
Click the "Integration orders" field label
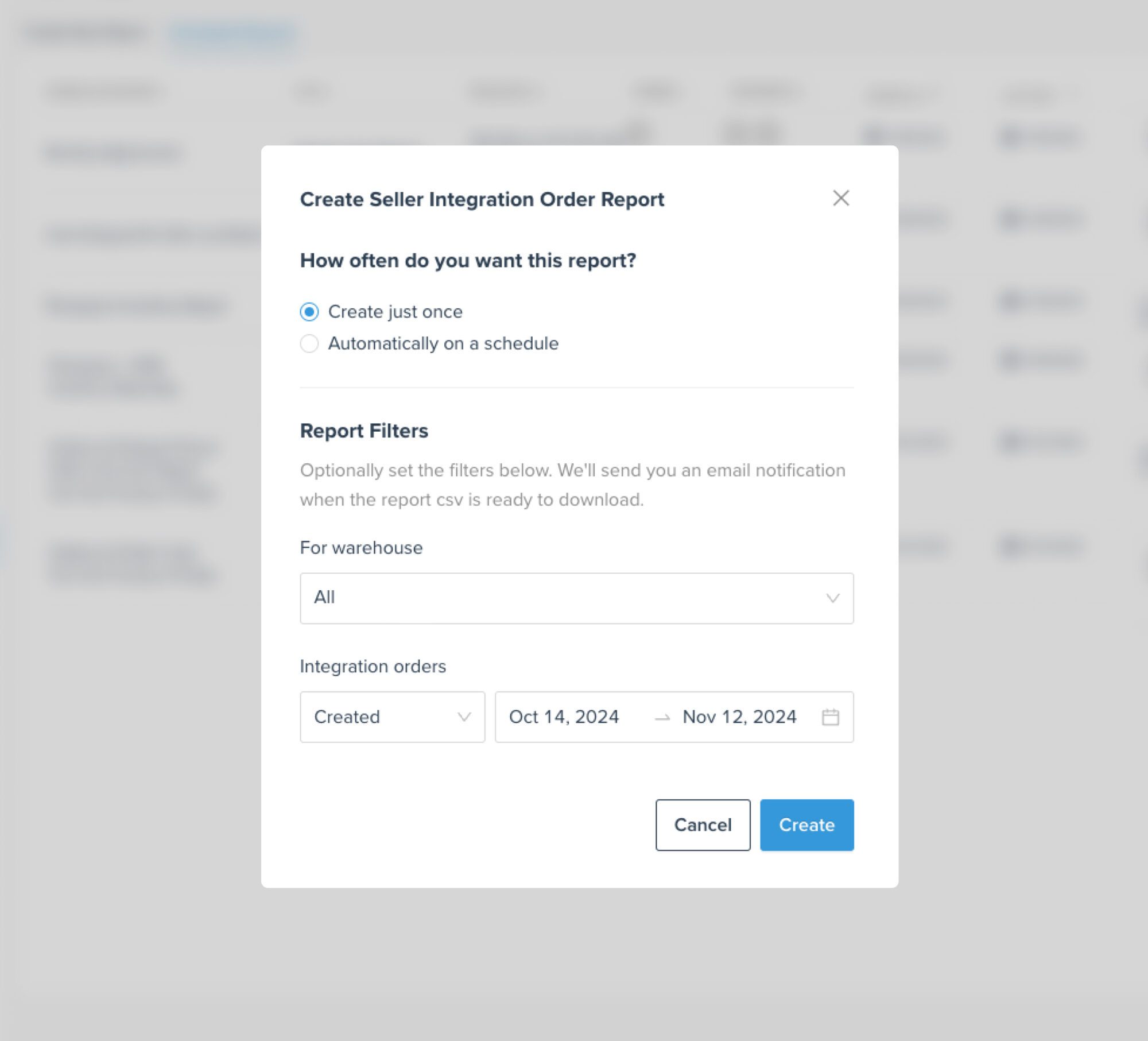tap(373, 667)
